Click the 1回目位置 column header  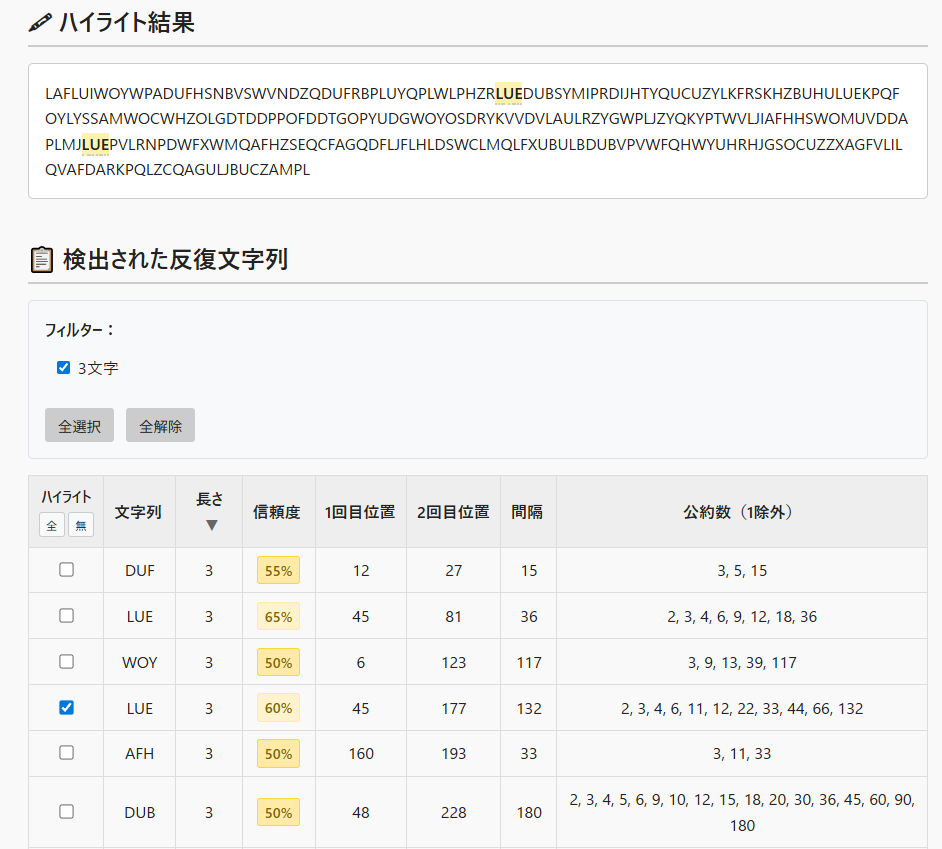pyautogui.click(x=360, y=512)
